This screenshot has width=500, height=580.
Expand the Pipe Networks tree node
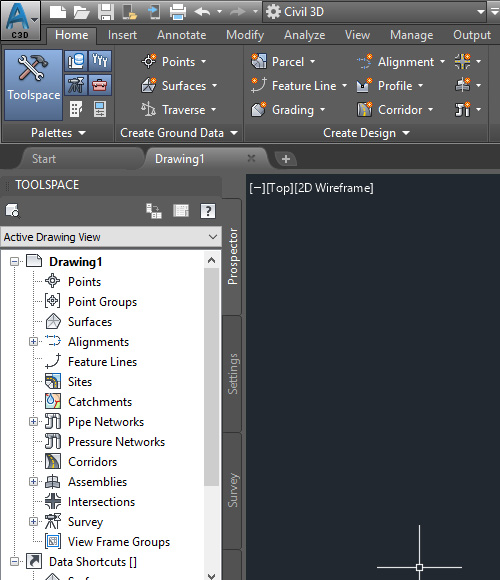33,421
